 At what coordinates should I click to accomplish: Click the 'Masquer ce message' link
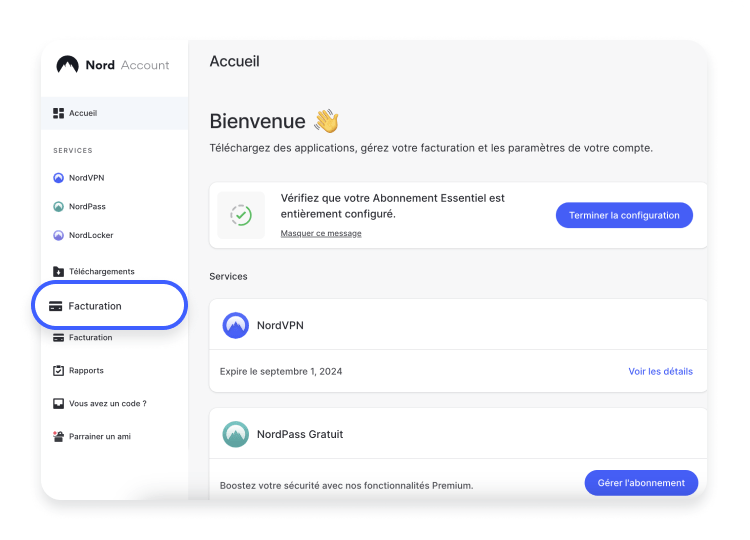pyautogui.click(x=321, y=233)
